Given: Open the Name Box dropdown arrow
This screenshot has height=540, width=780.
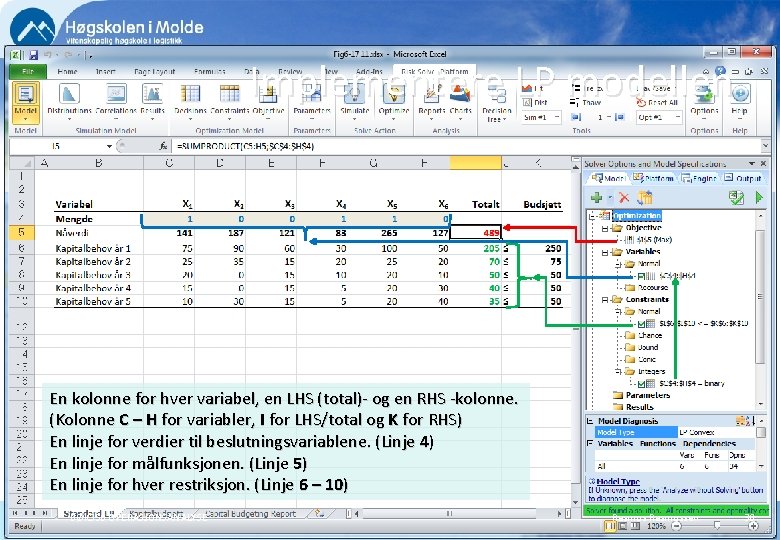Looking at the screenshot, I should click(109, 146).
